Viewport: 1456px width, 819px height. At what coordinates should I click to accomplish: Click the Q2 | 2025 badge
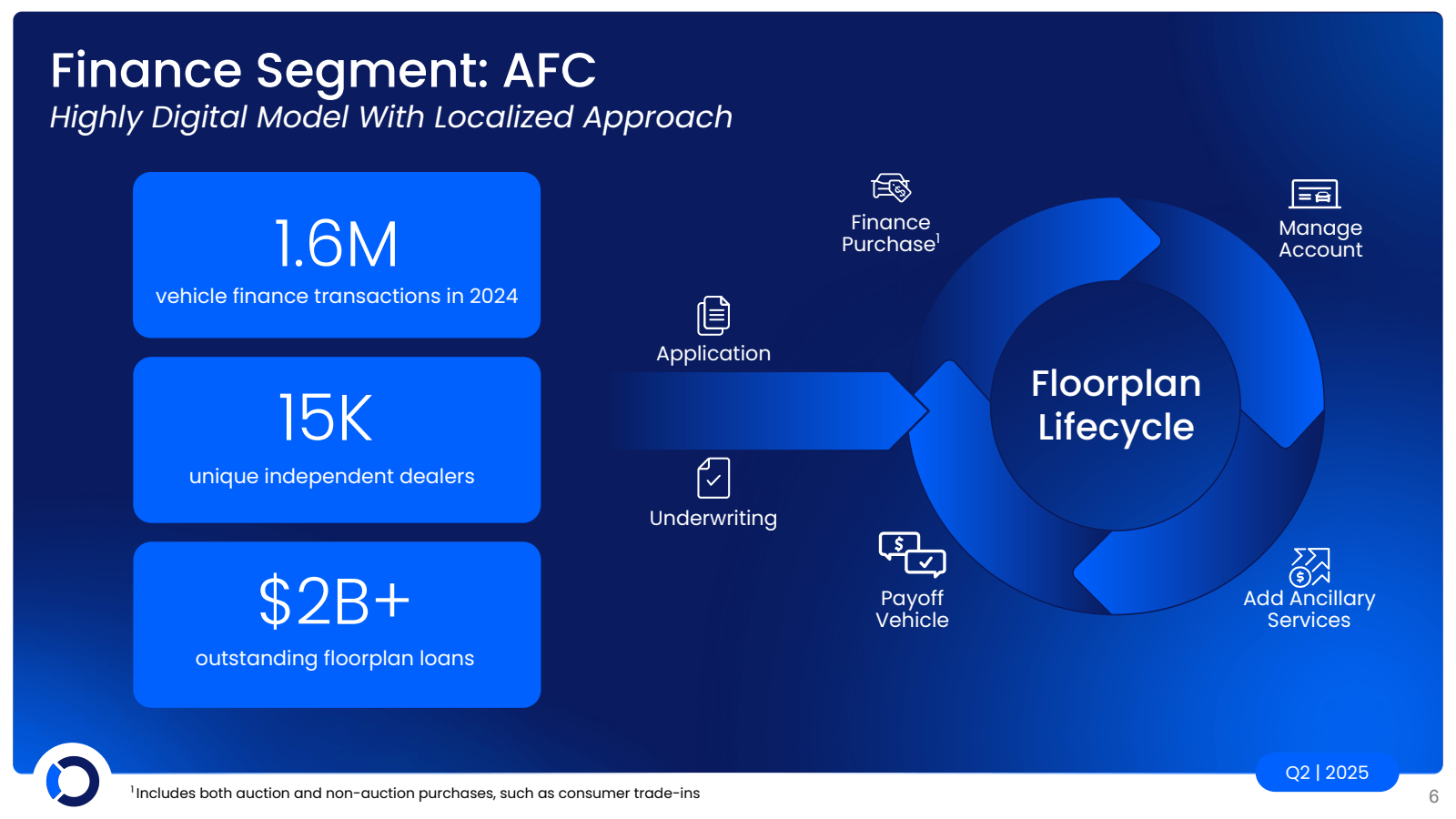(1327, 773)
